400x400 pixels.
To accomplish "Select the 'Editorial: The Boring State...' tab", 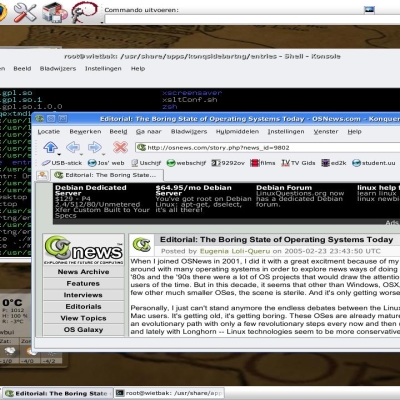I will [x=107, y=175].
